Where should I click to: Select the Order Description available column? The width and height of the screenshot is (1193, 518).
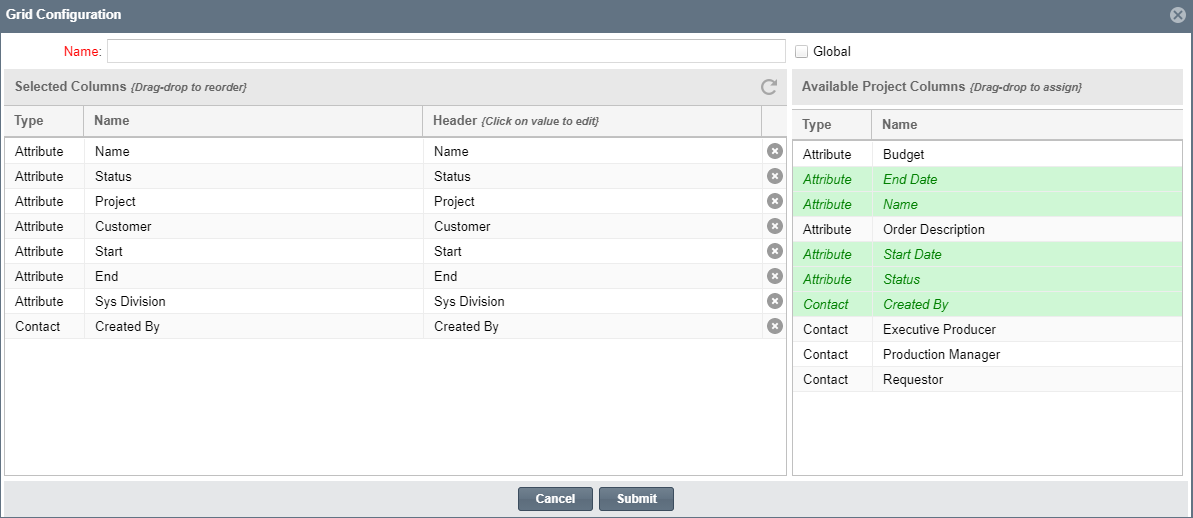click(988, 230)
